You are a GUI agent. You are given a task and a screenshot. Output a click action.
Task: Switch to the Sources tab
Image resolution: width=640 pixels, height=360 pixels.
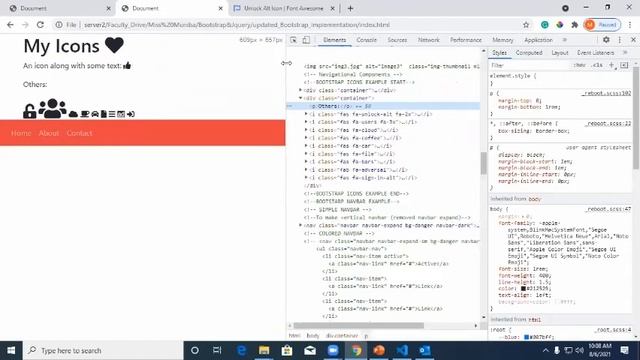point(397,40)
